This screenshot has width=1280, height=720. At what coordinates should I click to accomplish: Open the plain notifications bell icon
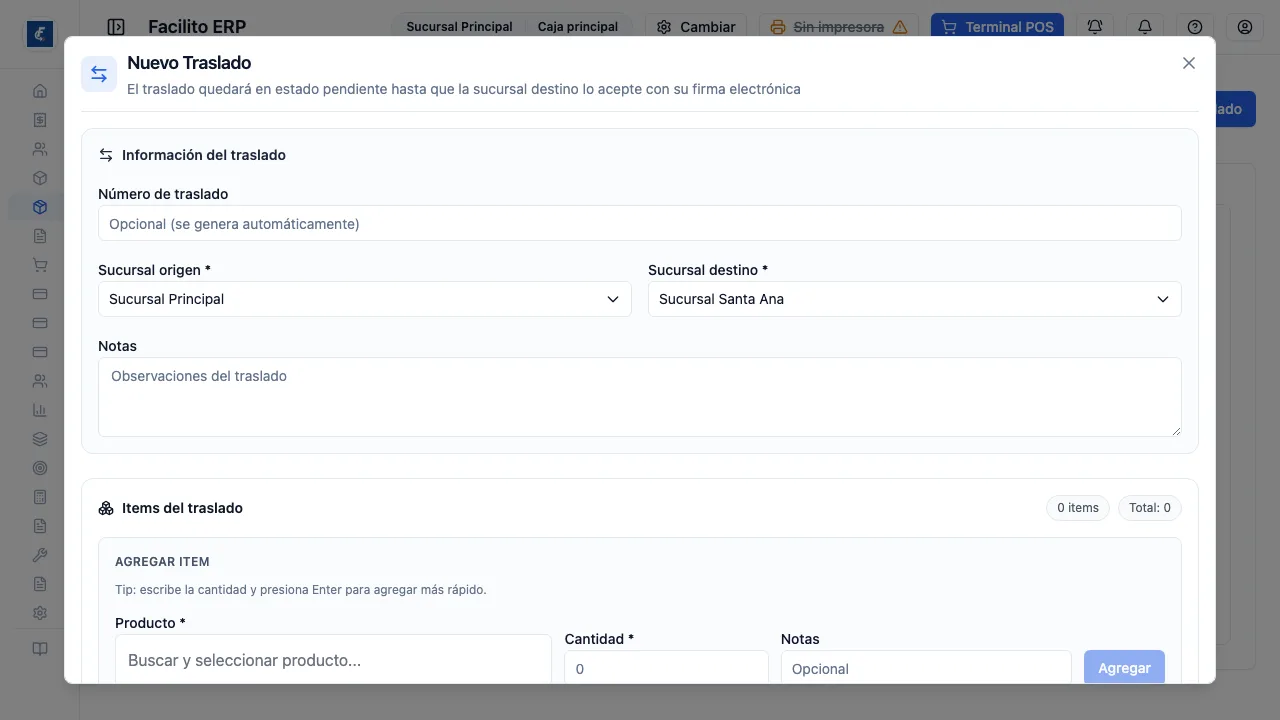(x=1145, y=27)
